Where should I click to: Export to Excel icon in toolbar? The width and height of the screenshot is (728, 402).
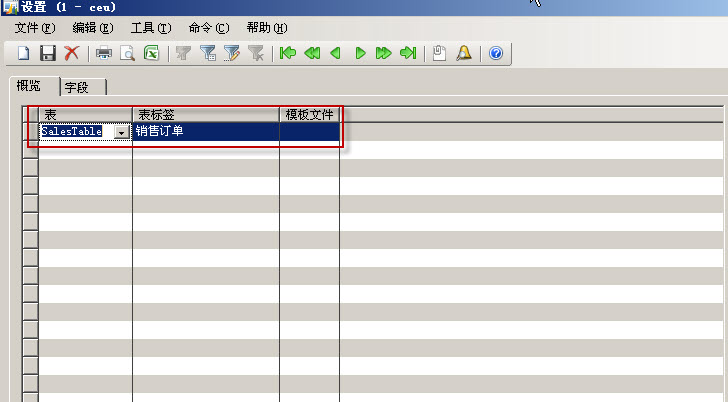[151, 53]
